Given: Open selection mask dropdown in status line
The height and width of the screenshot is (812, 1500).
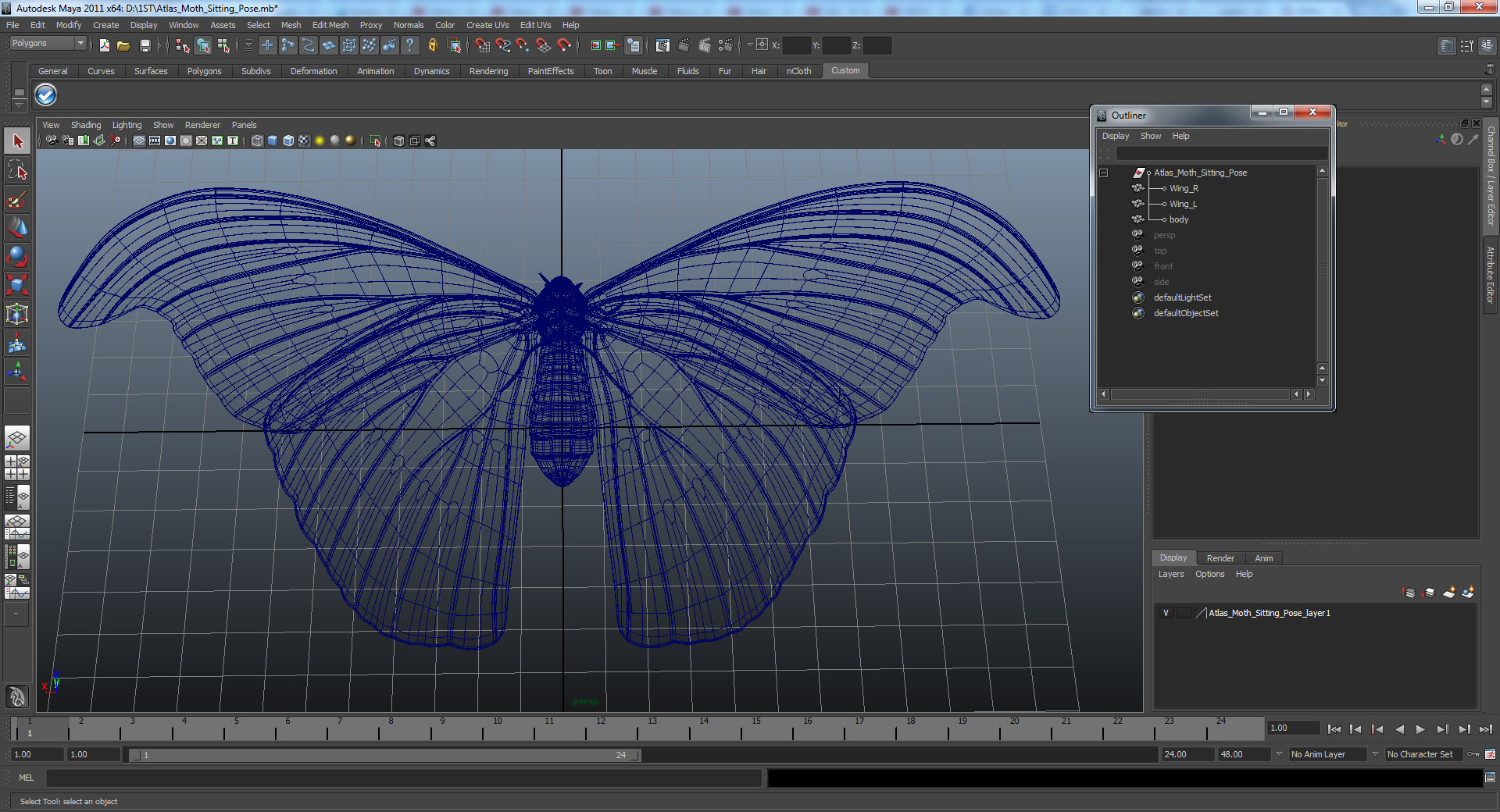Looking at the screenshot, I should pyautogui.click(x=248, y=45).
